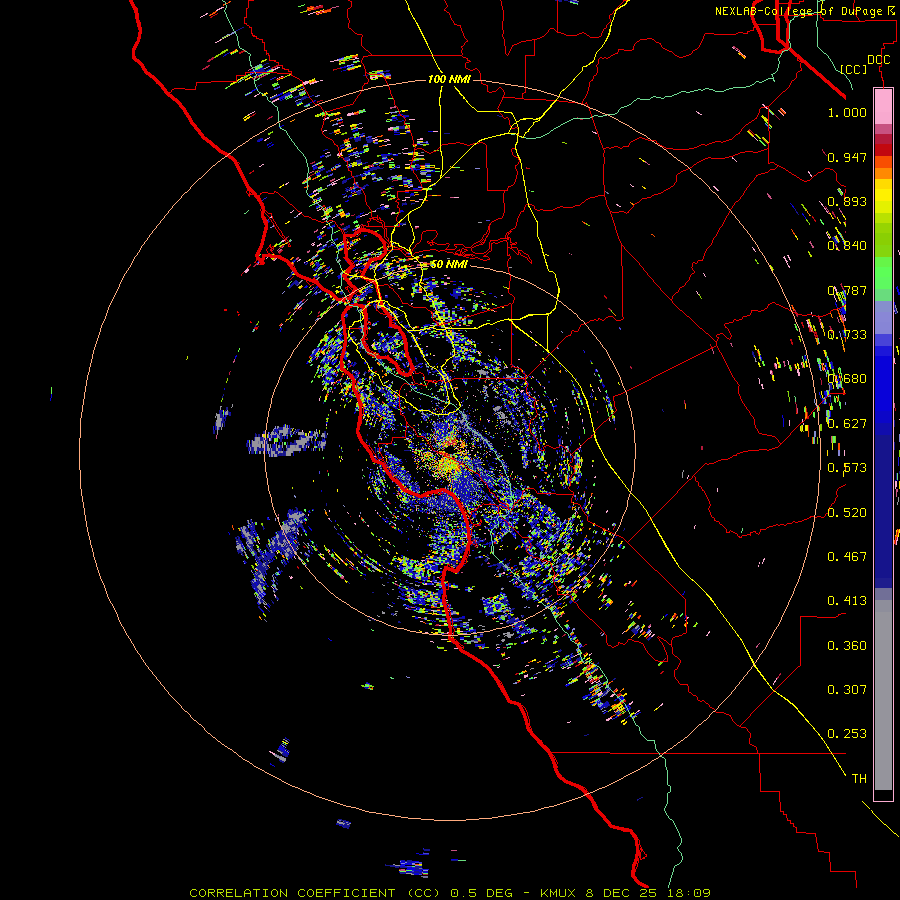
Task: Click the TH threshold label in legend
Action: point(859,779)
